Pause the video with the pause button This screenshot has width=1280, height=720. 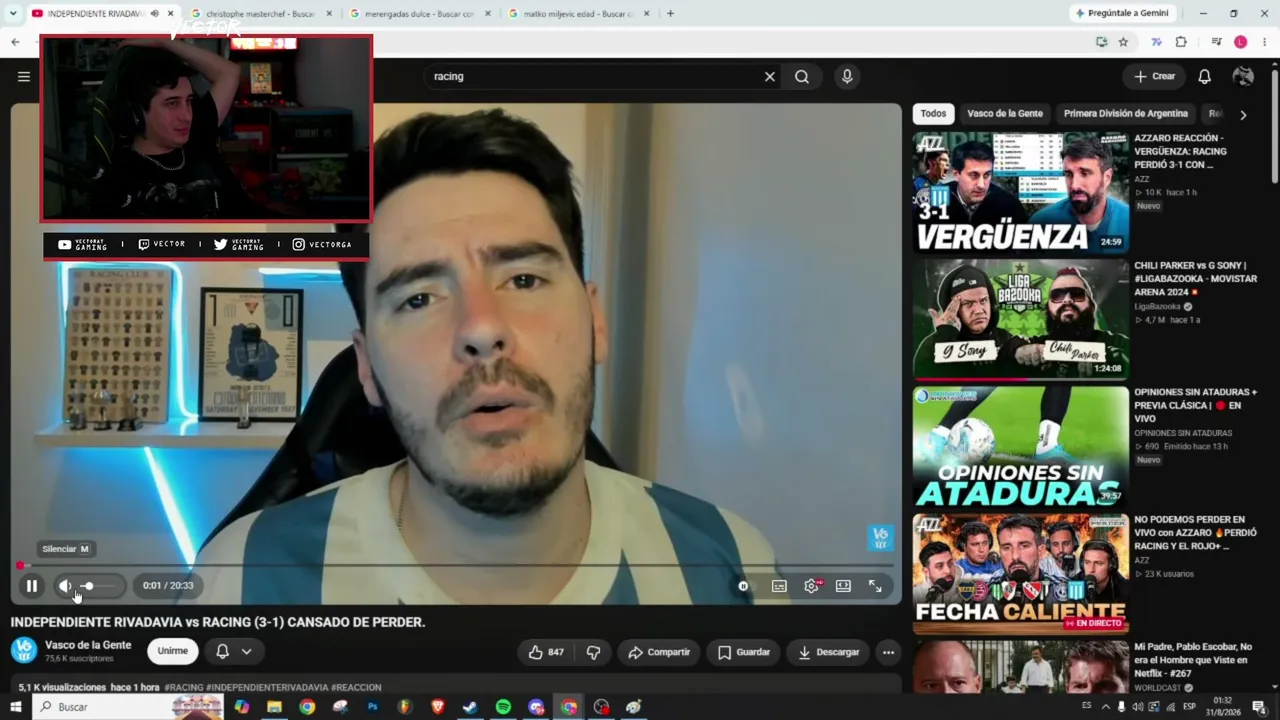pos(31,586)
